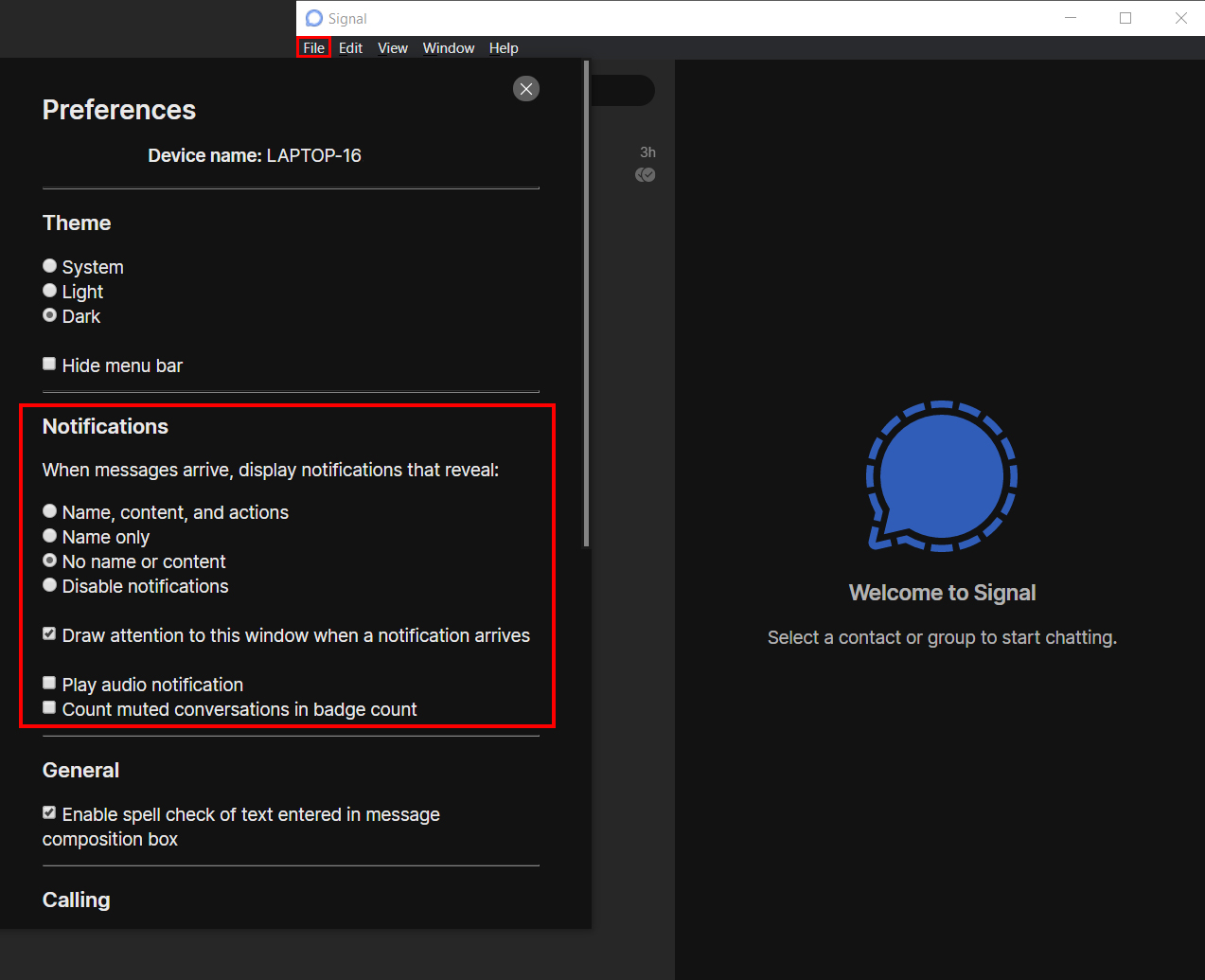Screen dimensions: 1205x980
Task: Choose No name or content option
Action: tap(49, 561)
